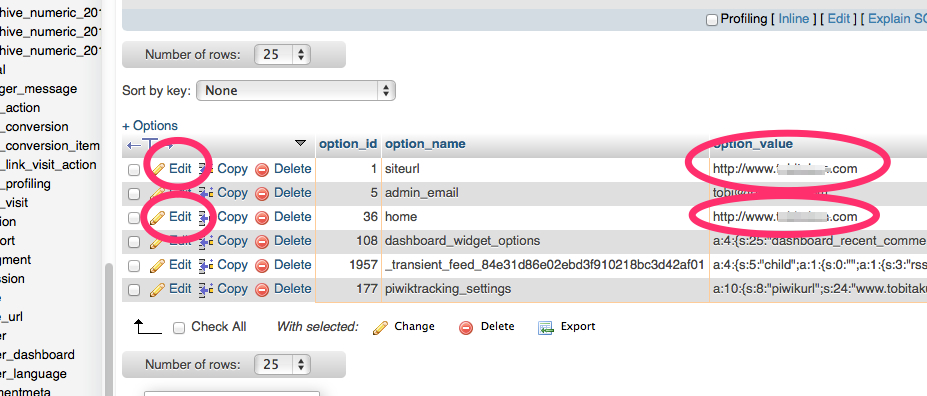Open the top Number of rows dropdown
This screenshot has height=396, width=927.
(282, 55)
